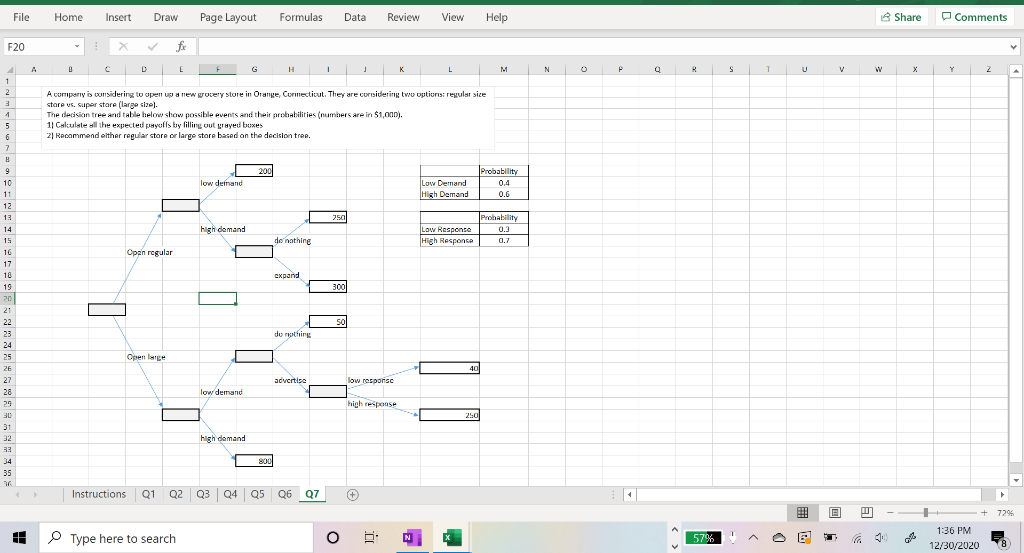Open the File menu
This screenshot has width=1024, height=553.
pos(21,17)
